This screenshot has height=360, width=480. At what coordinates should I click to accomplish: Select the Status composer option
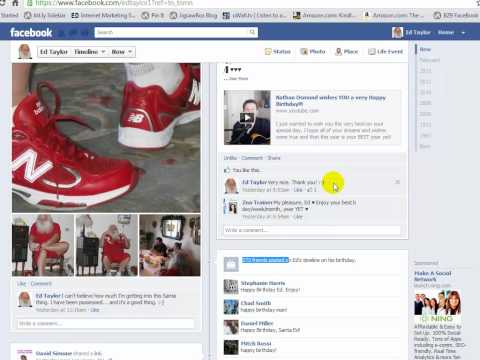click(x=278, y=52)
